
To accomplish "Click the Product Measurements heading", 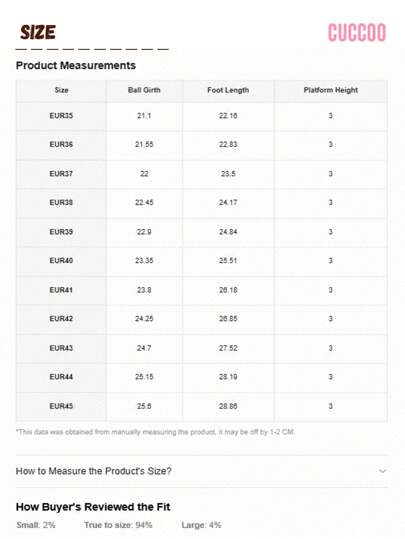I will click(76, 65).
